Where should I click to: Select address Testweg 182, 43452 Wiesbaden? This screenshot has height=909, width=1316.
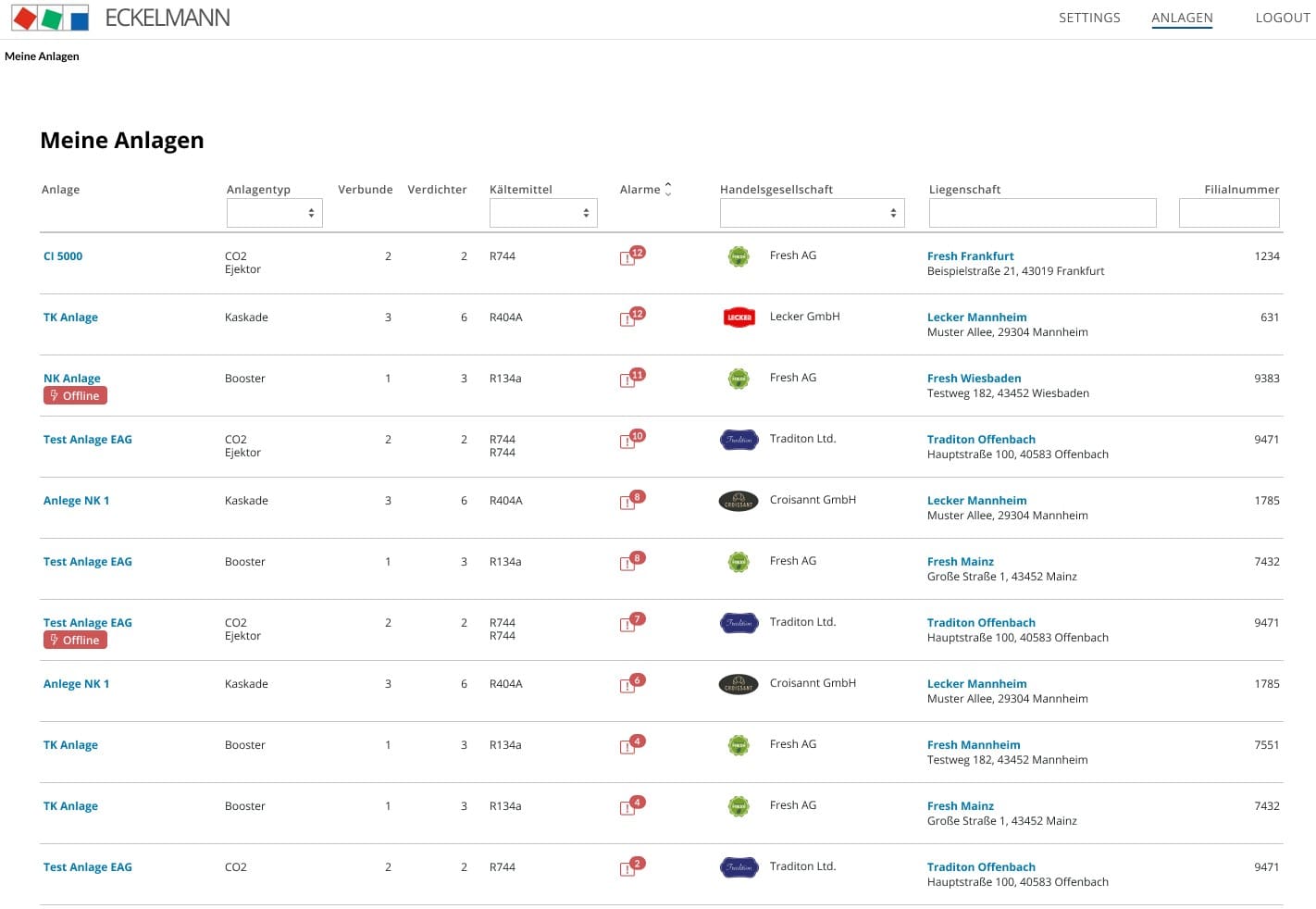point(1008,393)
